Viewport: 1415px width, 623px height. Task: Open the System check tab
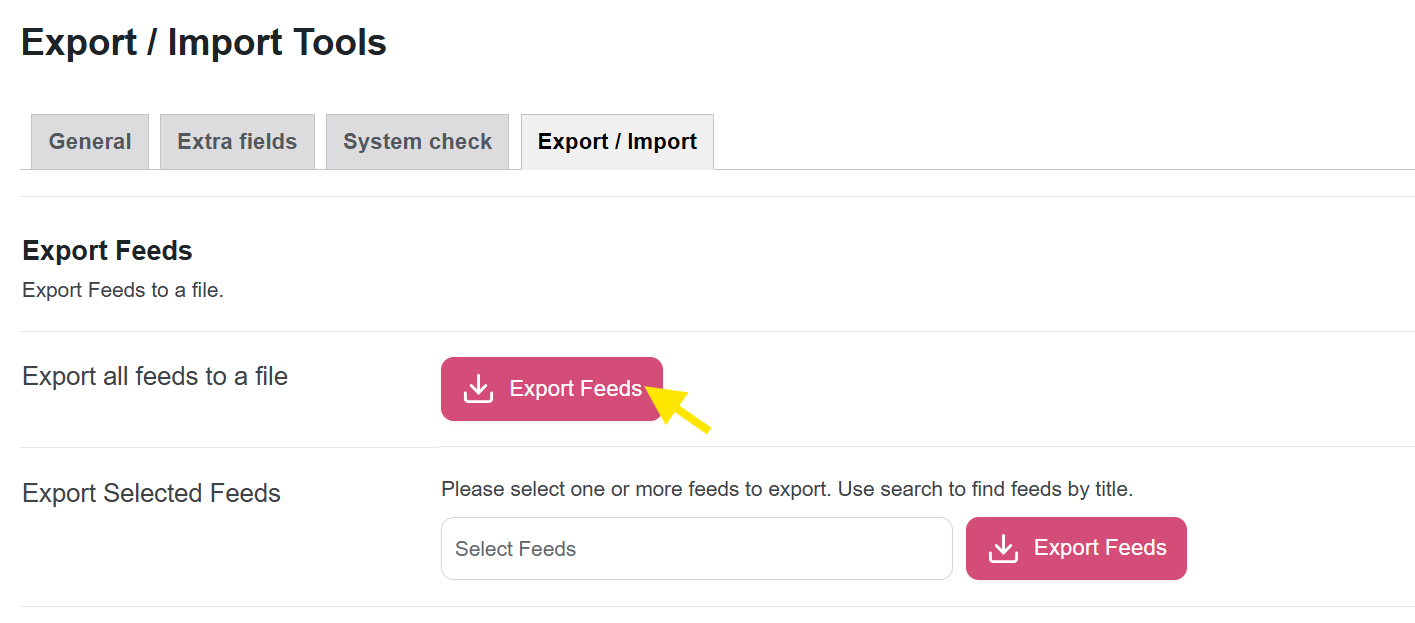[417, 142]
